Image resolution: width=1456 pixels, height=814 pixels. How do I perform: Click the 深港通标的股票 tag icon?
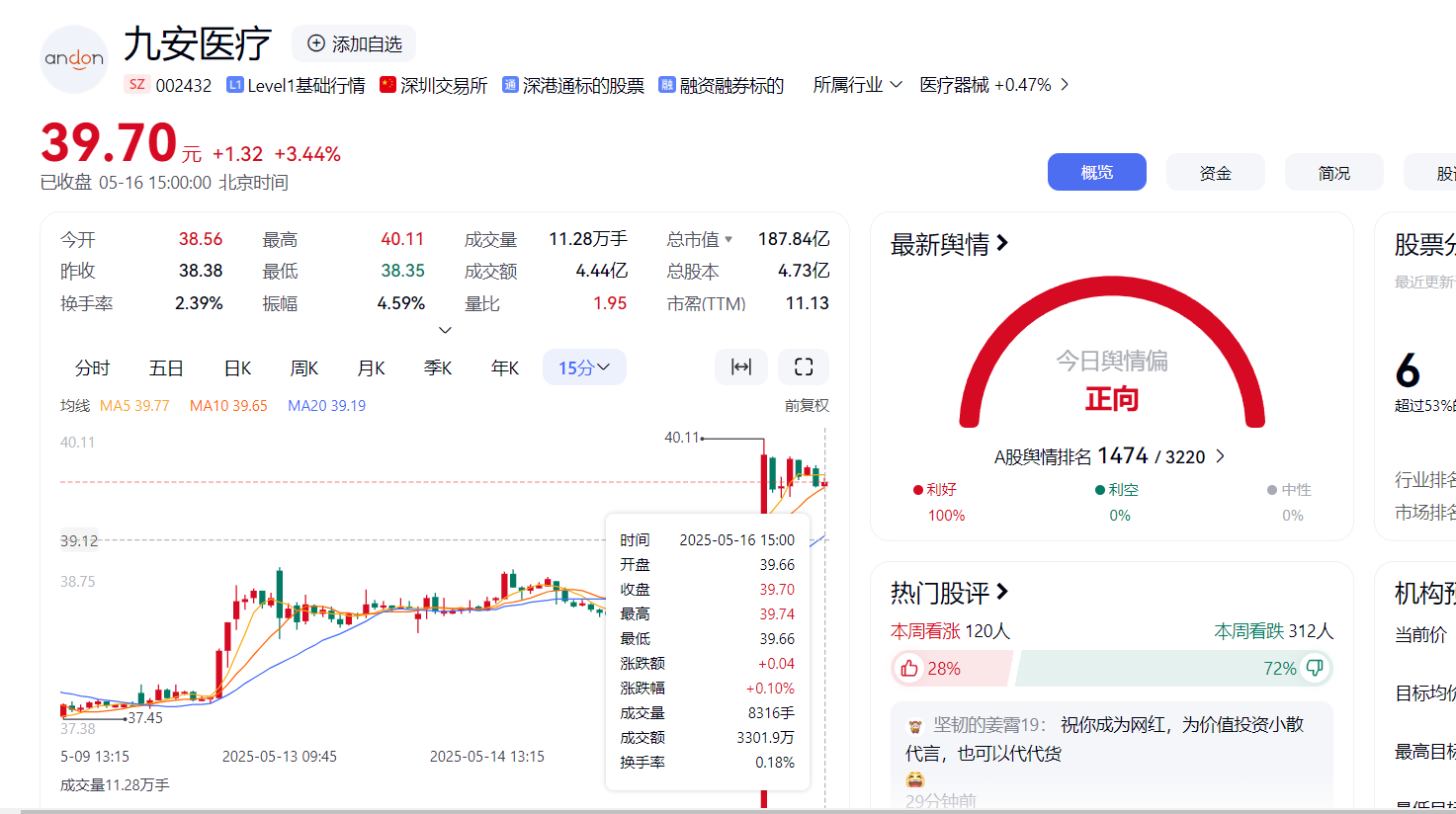tap(510, 85)
